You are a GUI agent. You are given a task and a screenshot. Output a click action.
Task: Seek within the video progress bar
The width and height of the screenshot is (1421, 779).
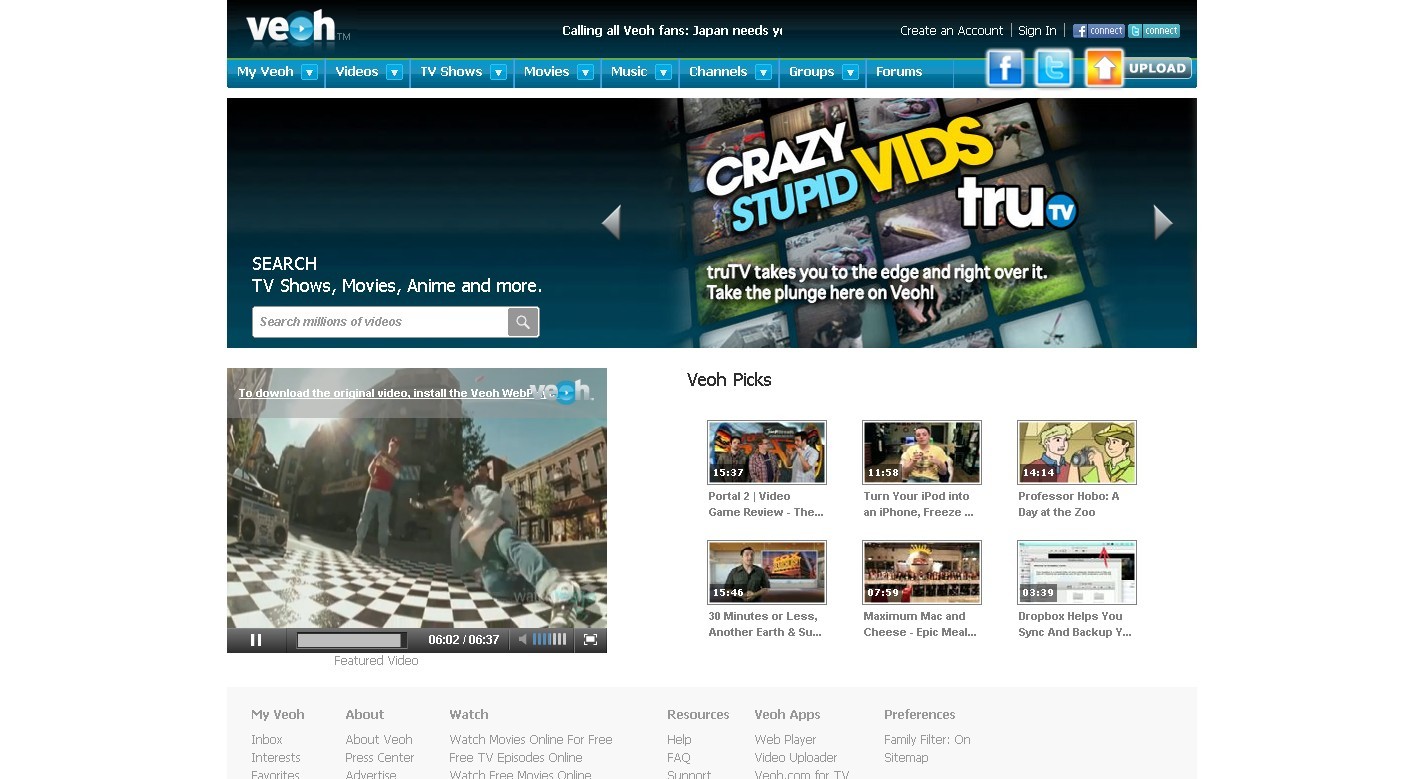point(352,640)
